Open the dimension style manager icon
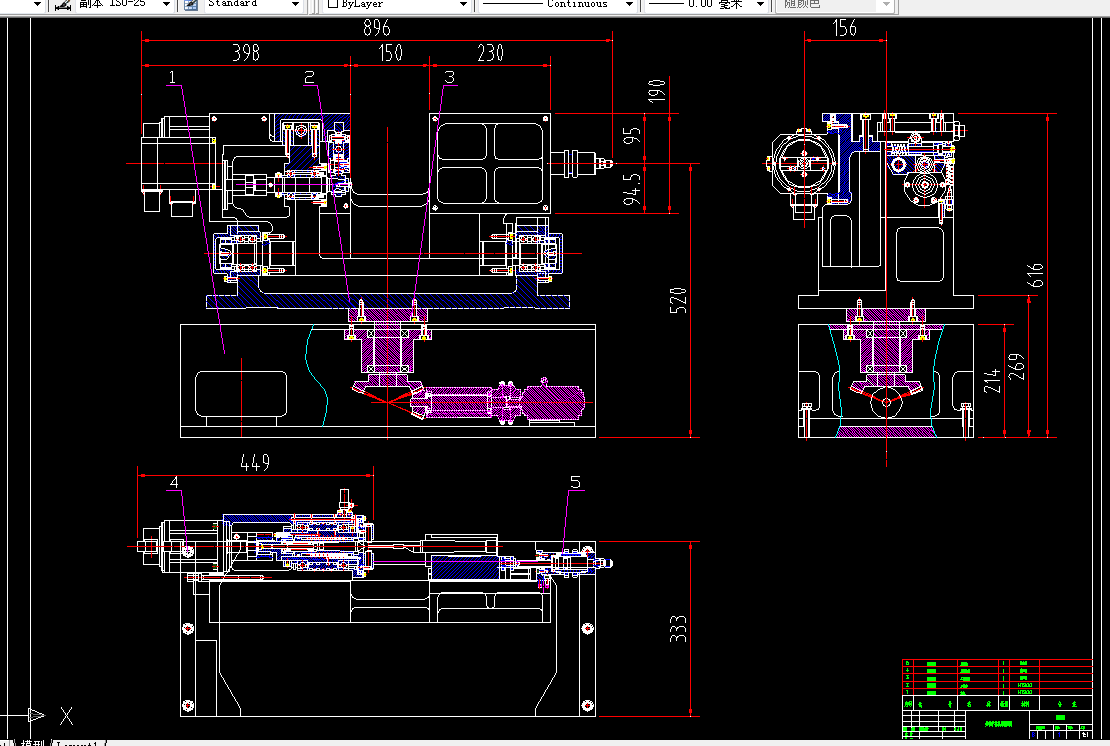Screen dimensions: 1110x746 [63, 4]
